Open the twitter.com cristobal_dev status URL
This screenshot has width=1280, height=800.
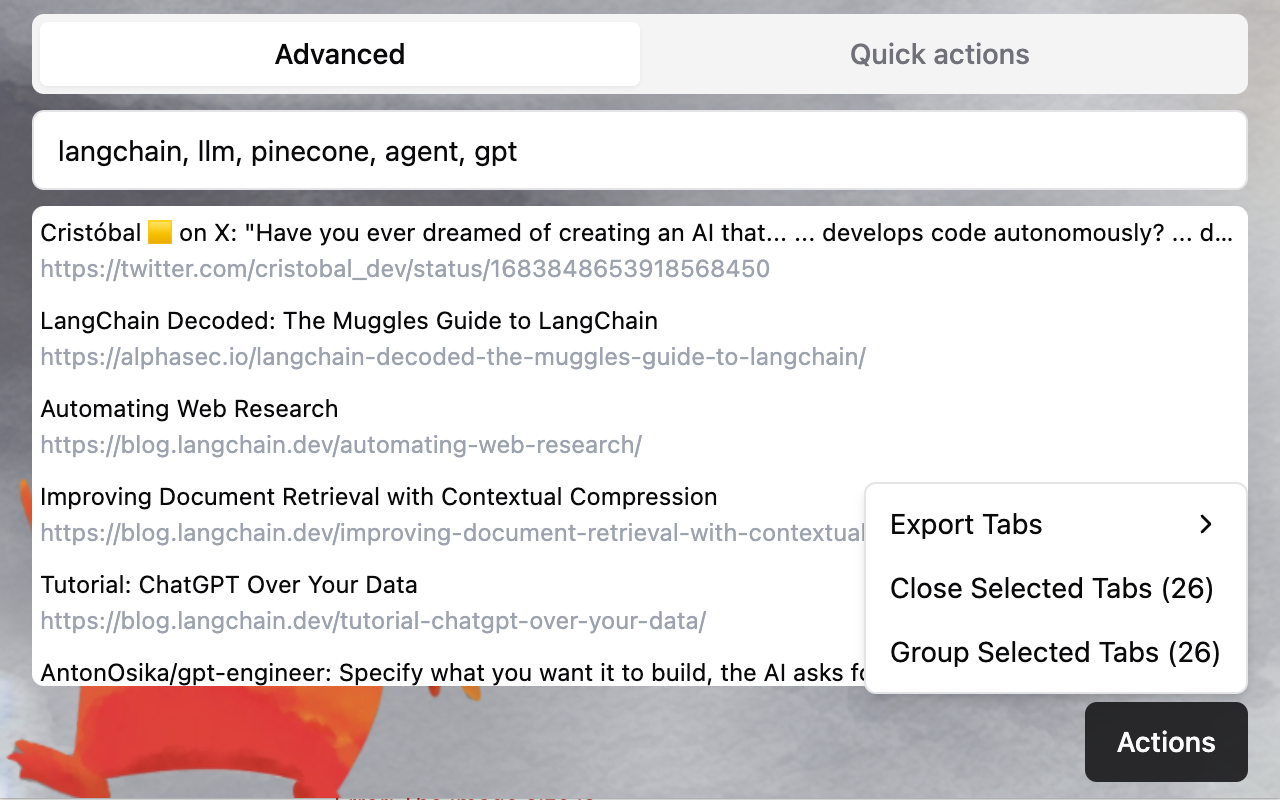click(x=405, y=269)
